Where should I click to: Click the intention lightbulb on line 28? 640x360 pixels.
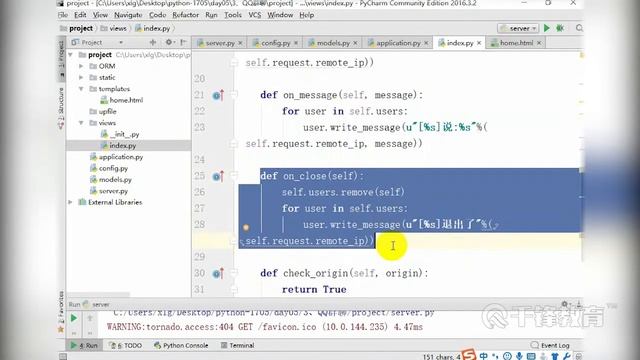pyautogui.click(x=246, y=227)
